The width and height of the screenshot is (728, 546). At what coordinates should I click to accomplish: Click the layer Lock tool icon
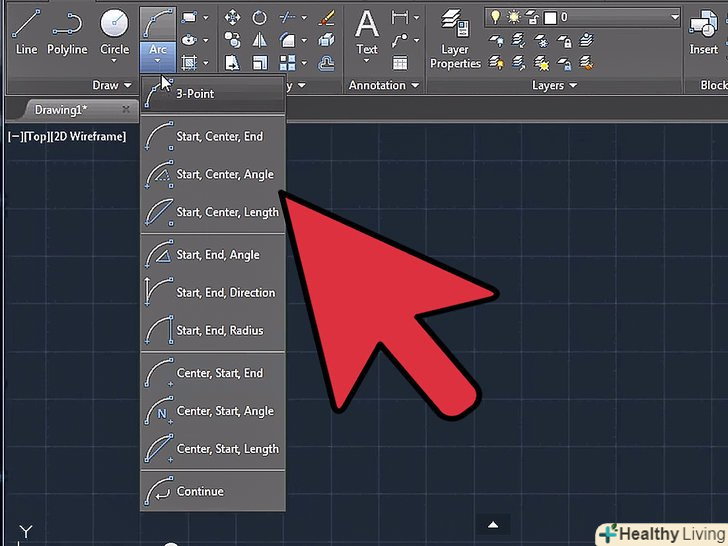click(x=564, y=41)
